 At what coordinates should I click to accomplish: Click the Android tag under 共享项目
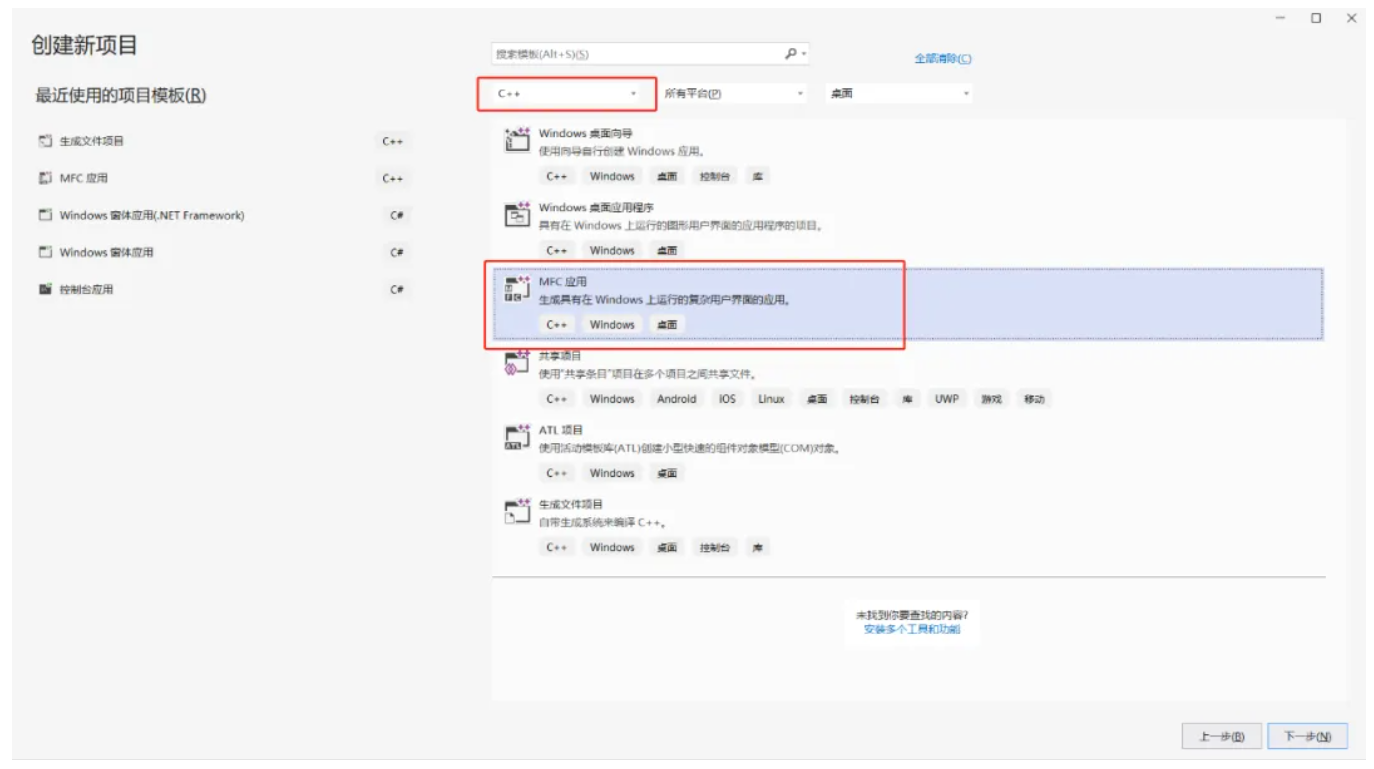pos(677,399)
